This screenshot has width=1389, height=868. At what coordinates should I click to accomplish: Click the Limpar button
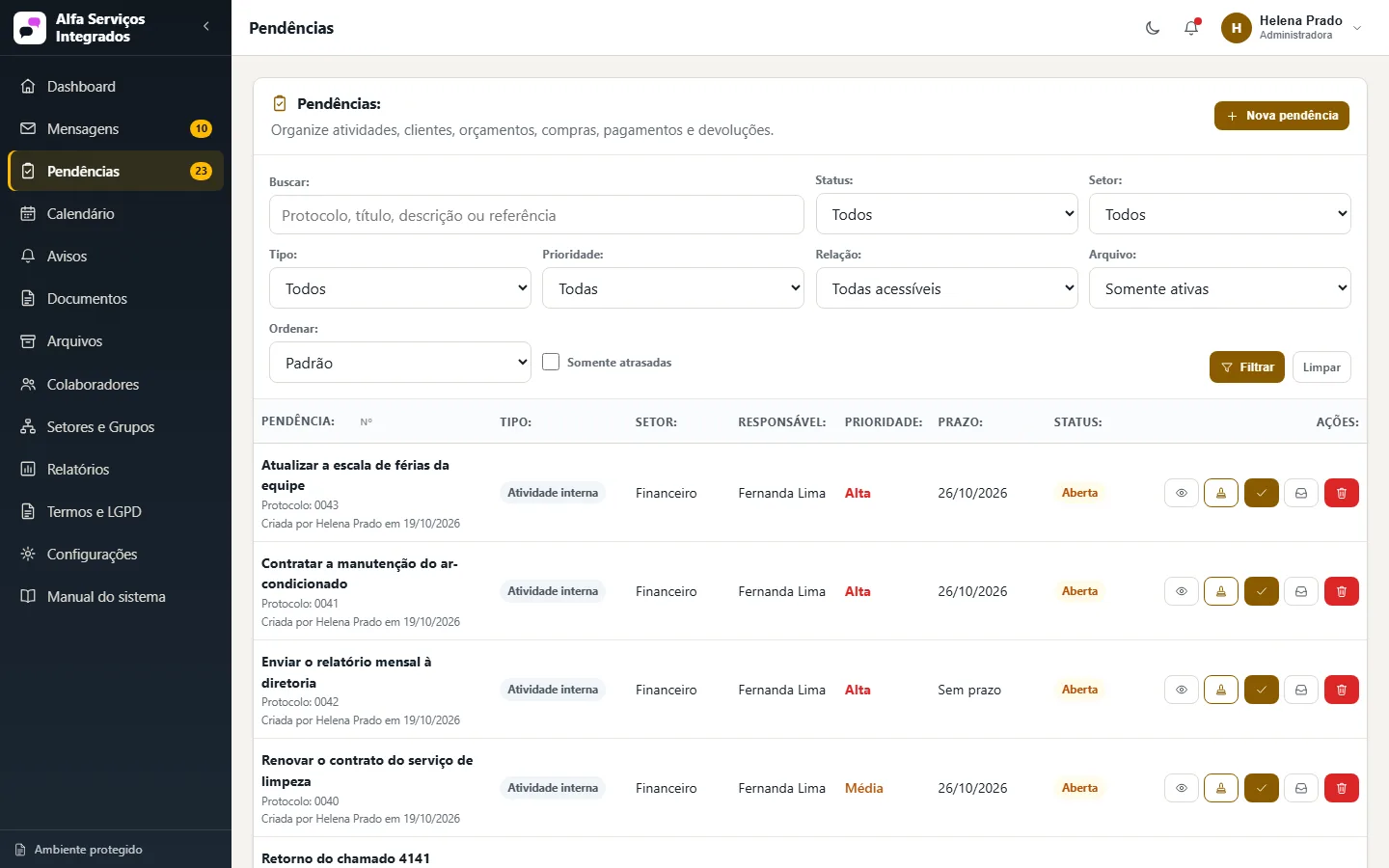tap(1321, 367)
